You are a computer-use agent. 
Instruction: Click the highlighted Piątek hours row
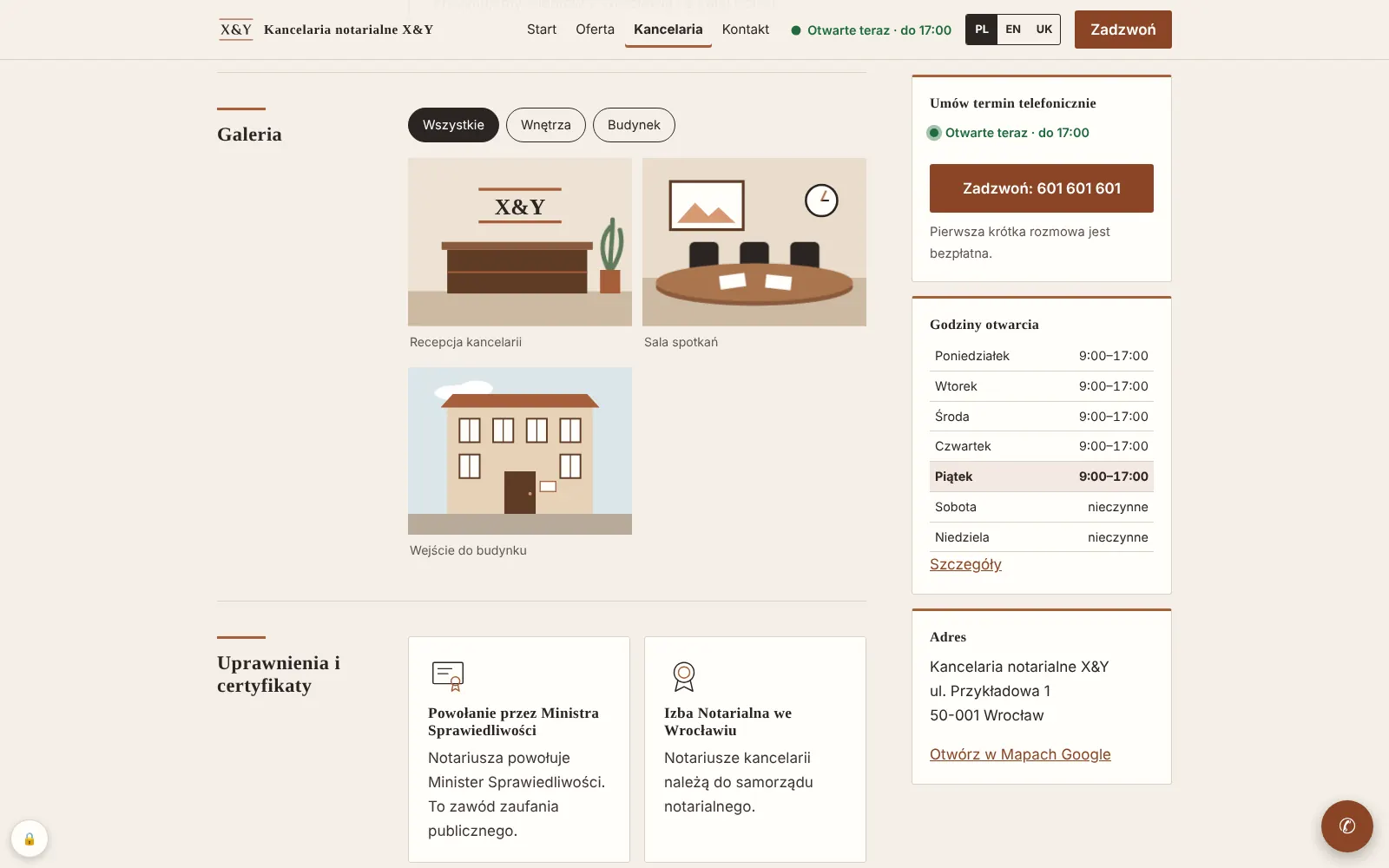(1042, 477)
